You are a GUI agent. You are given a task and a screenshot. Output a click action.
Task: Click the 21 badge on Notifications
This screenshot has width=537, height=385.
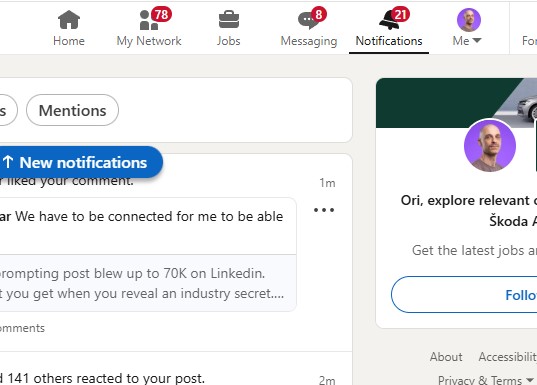[400, 14]
